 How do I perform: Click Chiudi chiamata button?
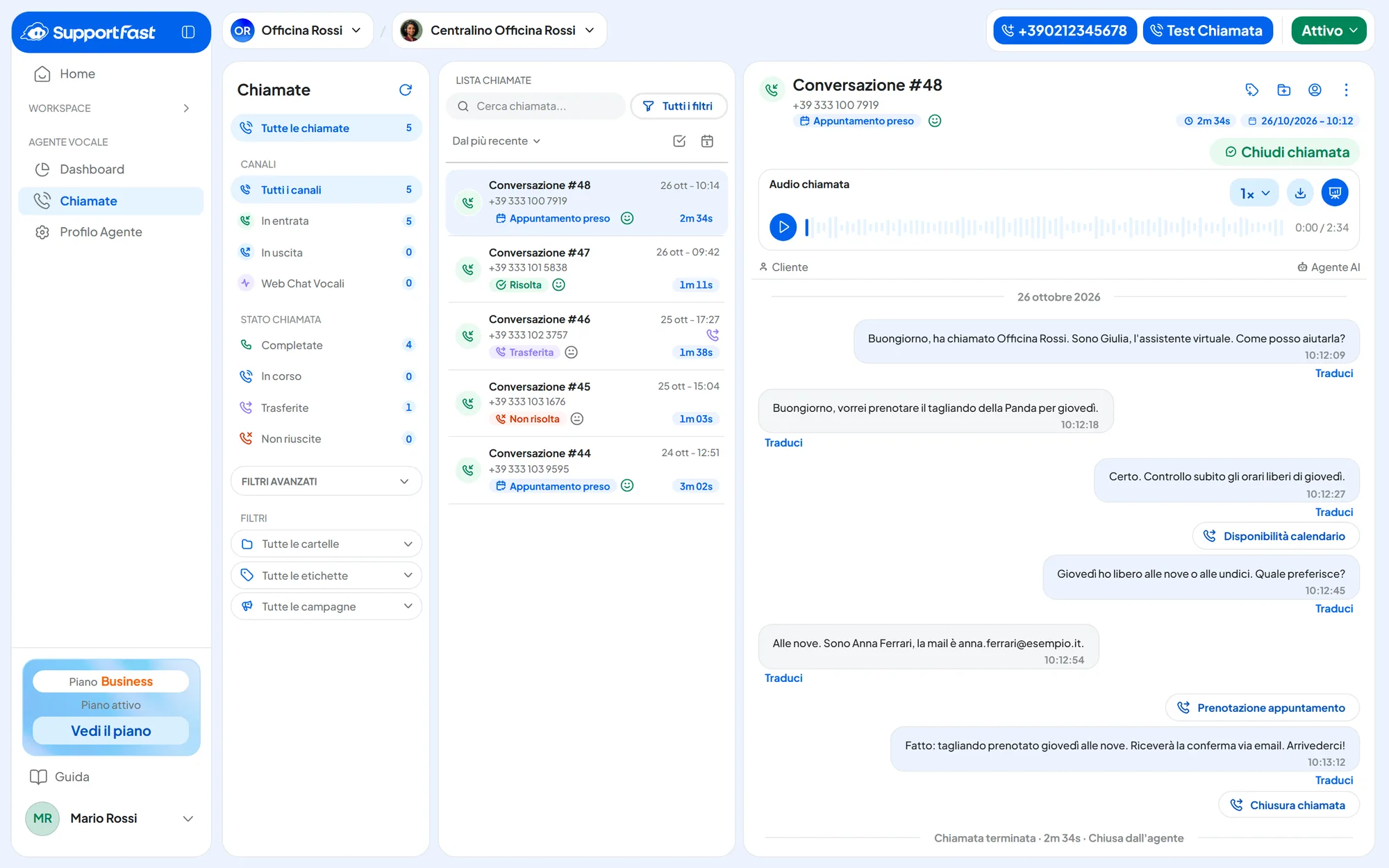pos(1286,152)
